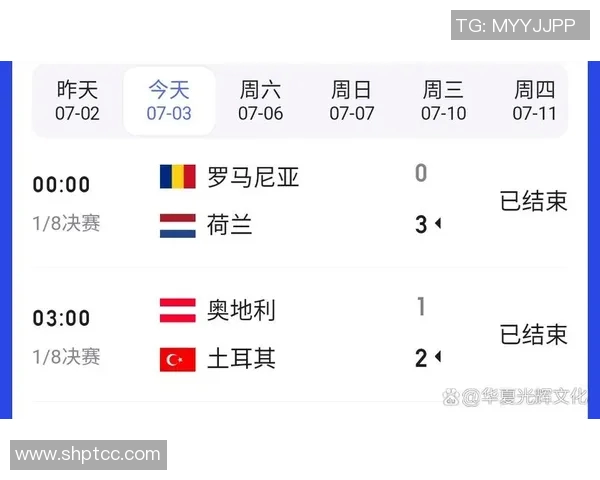
Task: Click 已结束 status for Austria match
Action: pos(533,334)
